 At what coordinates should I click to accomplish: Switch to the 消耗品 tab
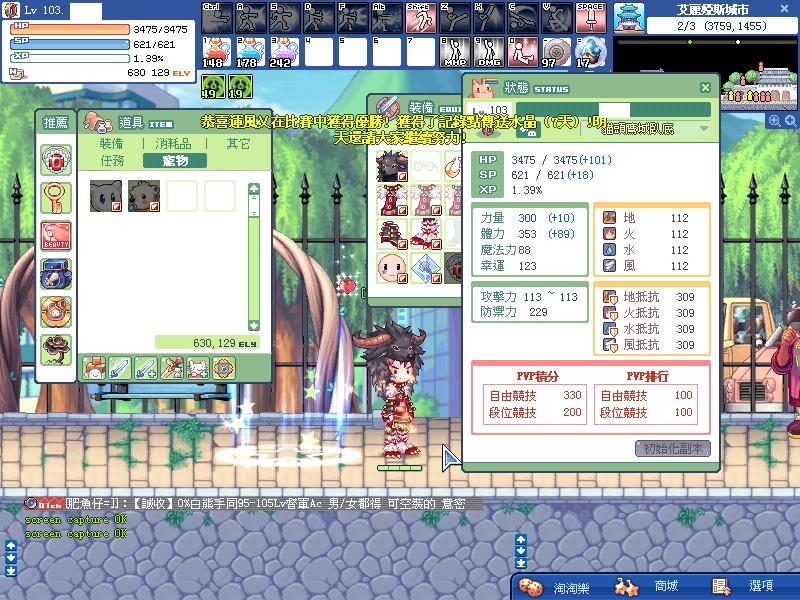(173, 143)
